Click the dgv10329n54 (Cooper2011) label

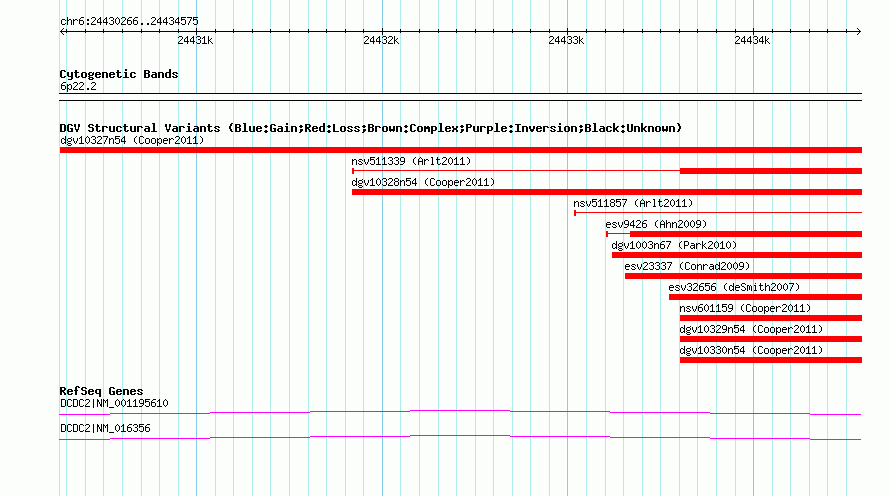click(x=751, y=329)
